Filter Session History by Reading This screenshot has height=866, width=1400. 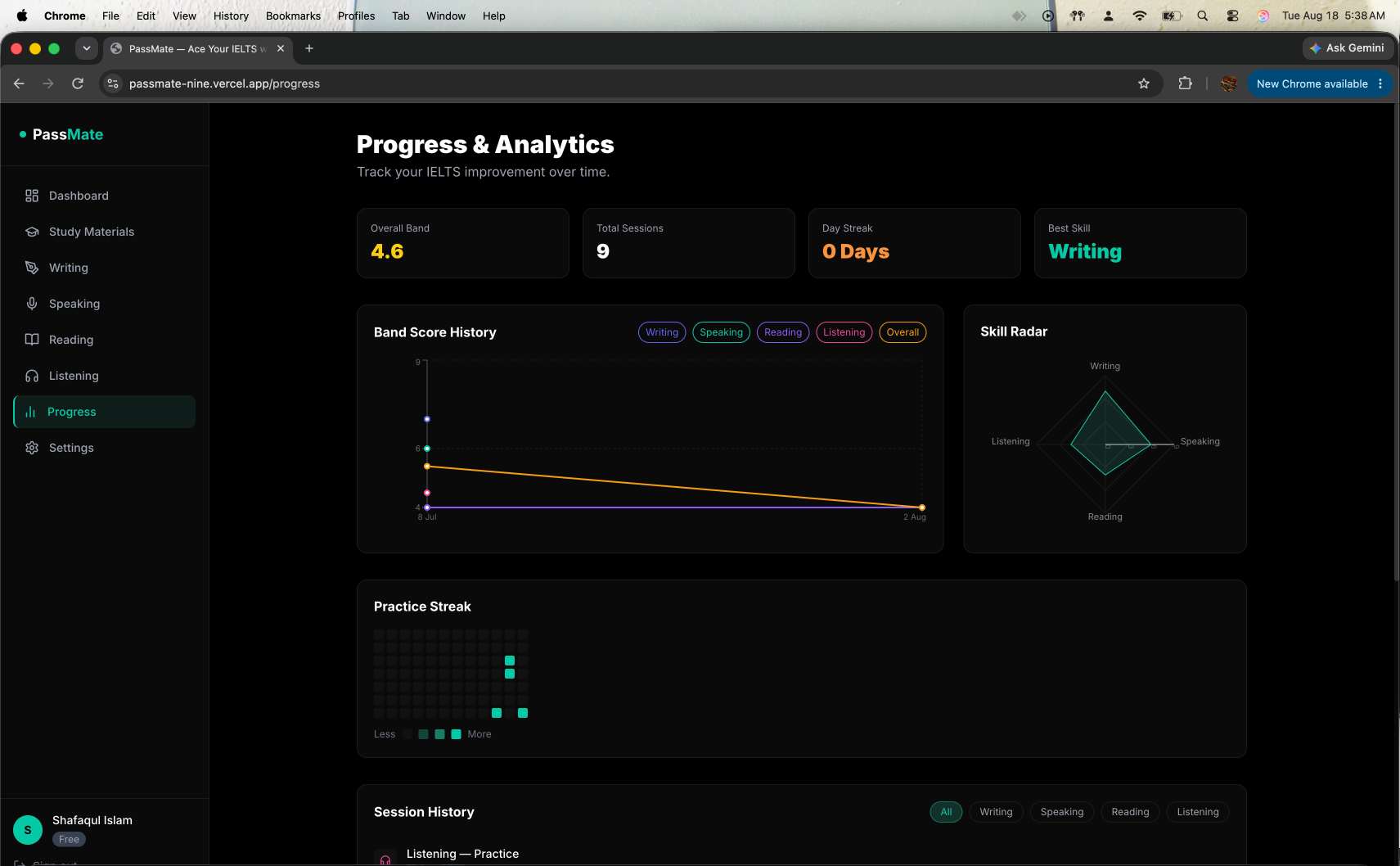(x=1130, y=812)
